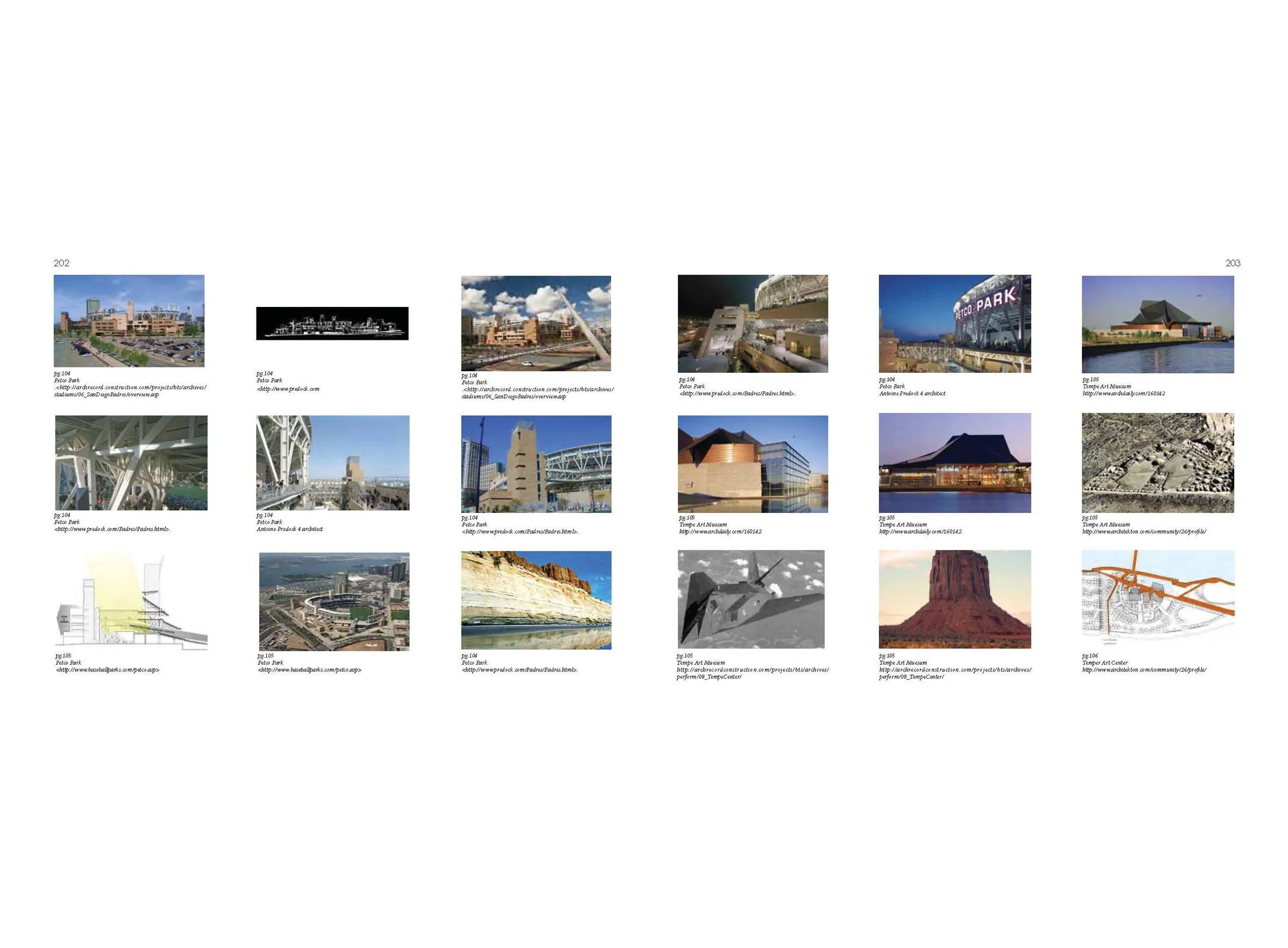Open the photo of the steel frame with distant tower
The height and width of the screenshot is (948, 1288).
tap(333, 462)
